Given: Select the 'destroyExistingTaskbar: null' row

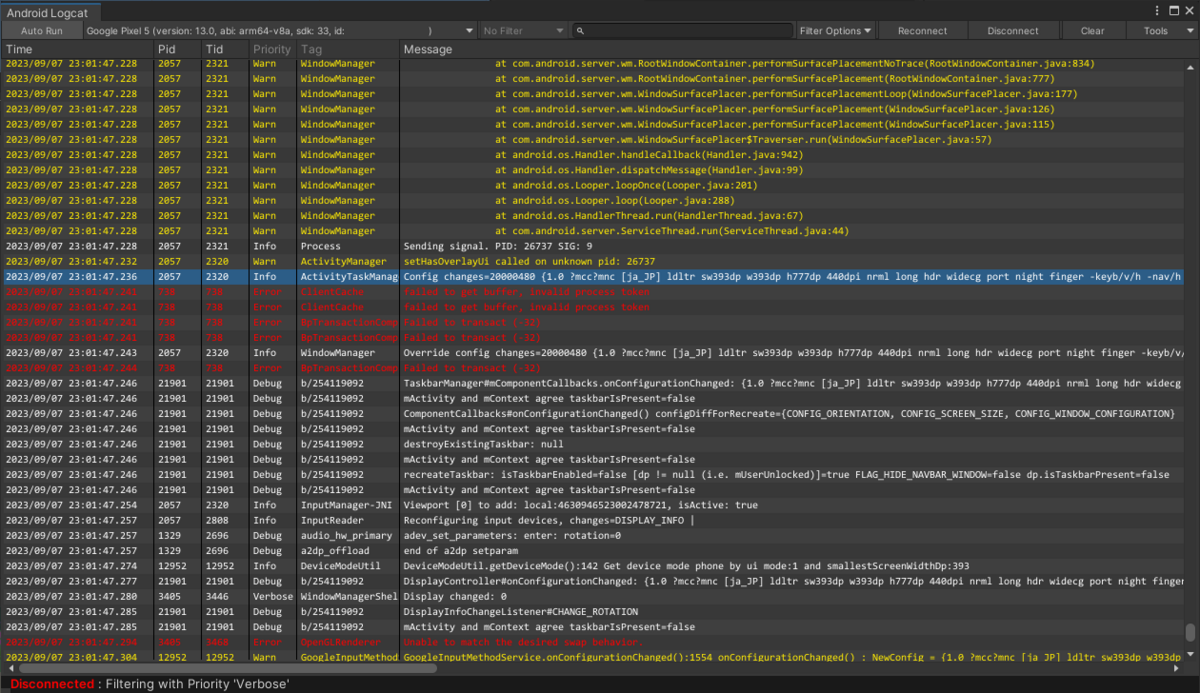Looking at the screenshot, I should coord(593,444).
